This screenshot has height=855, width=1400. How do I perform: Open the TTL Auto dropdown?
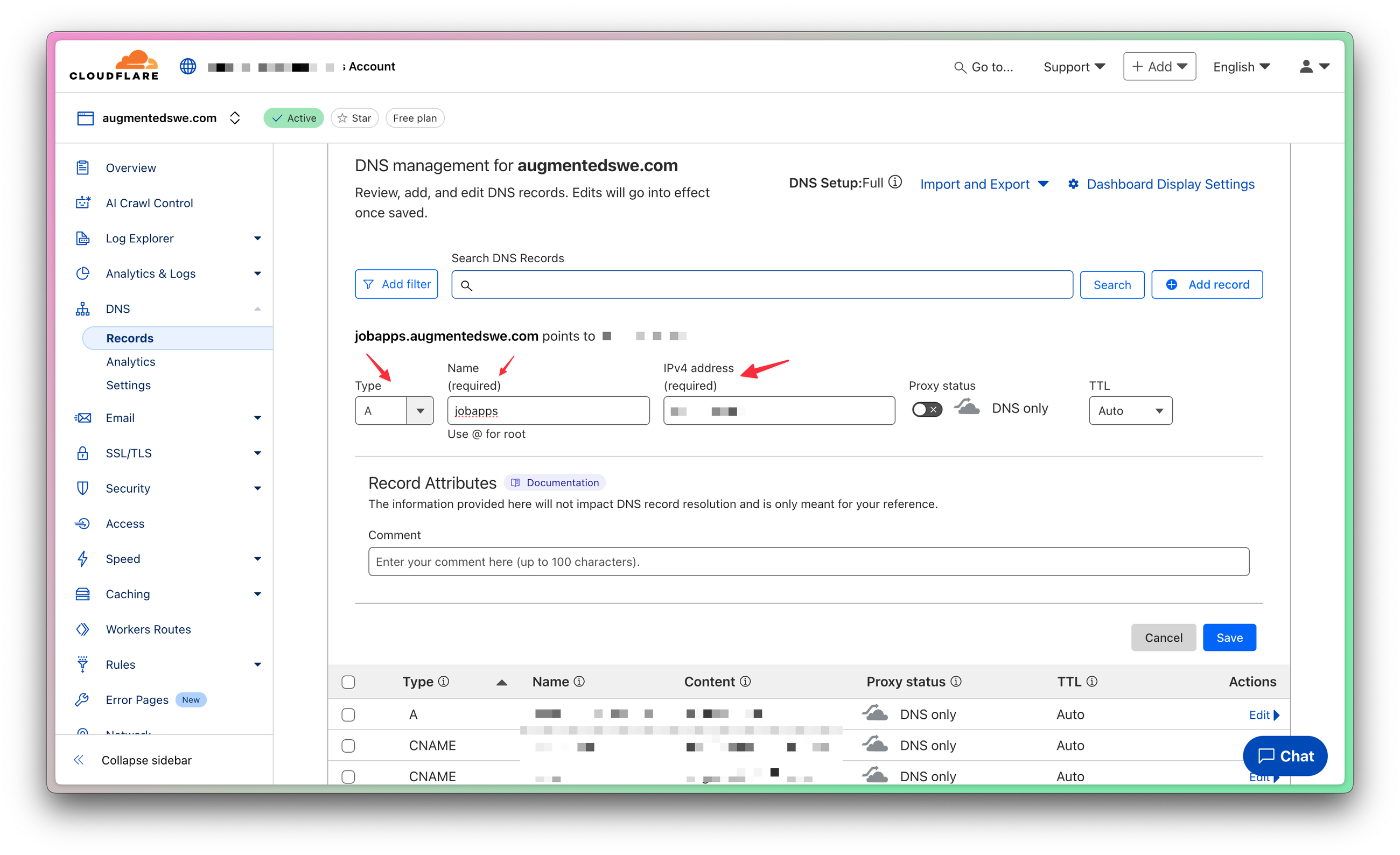point(1130,410)
